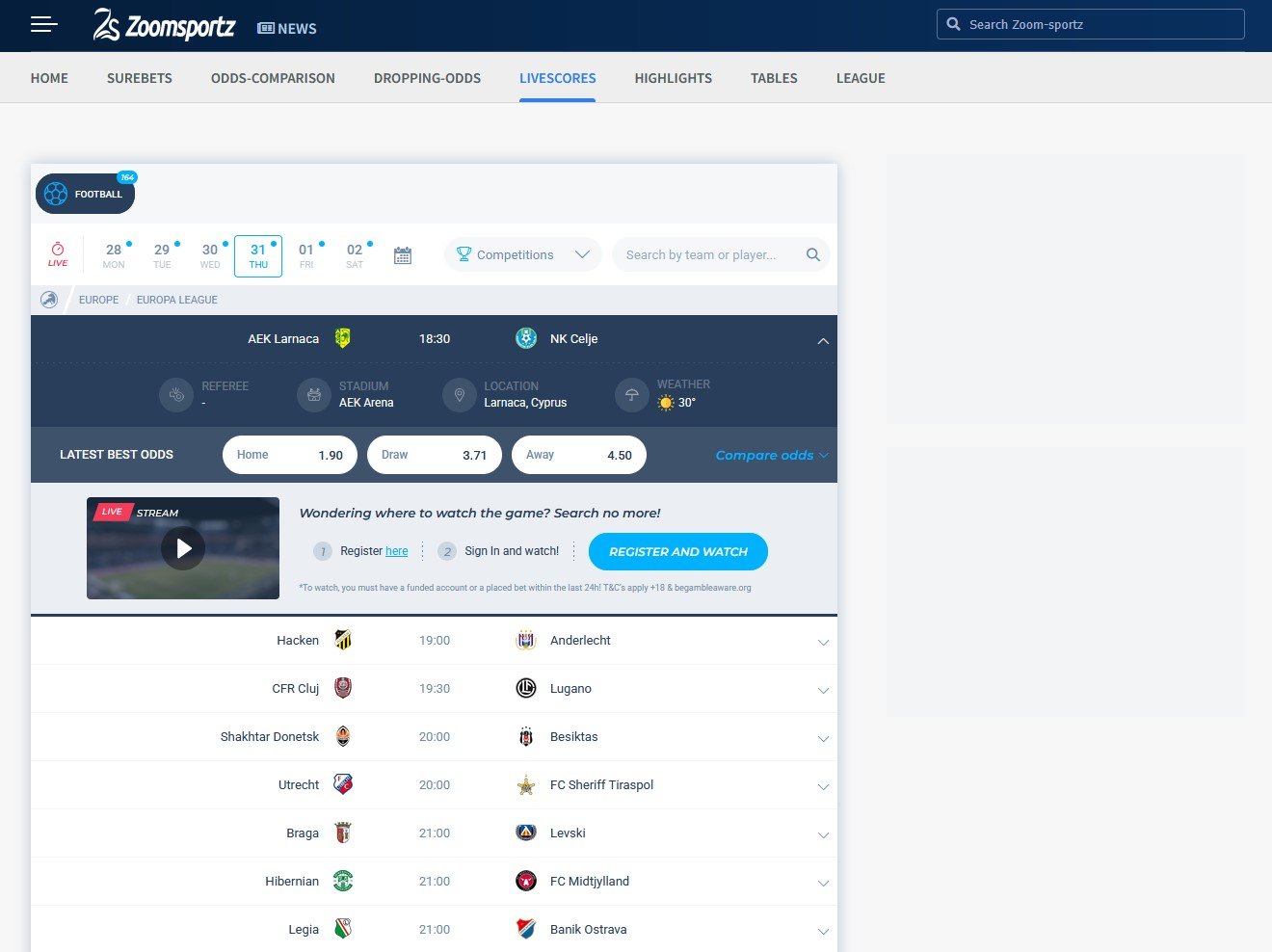Open Odds-Comparison tab
This screenshot has height=952, width=1272.
point(273,78)
